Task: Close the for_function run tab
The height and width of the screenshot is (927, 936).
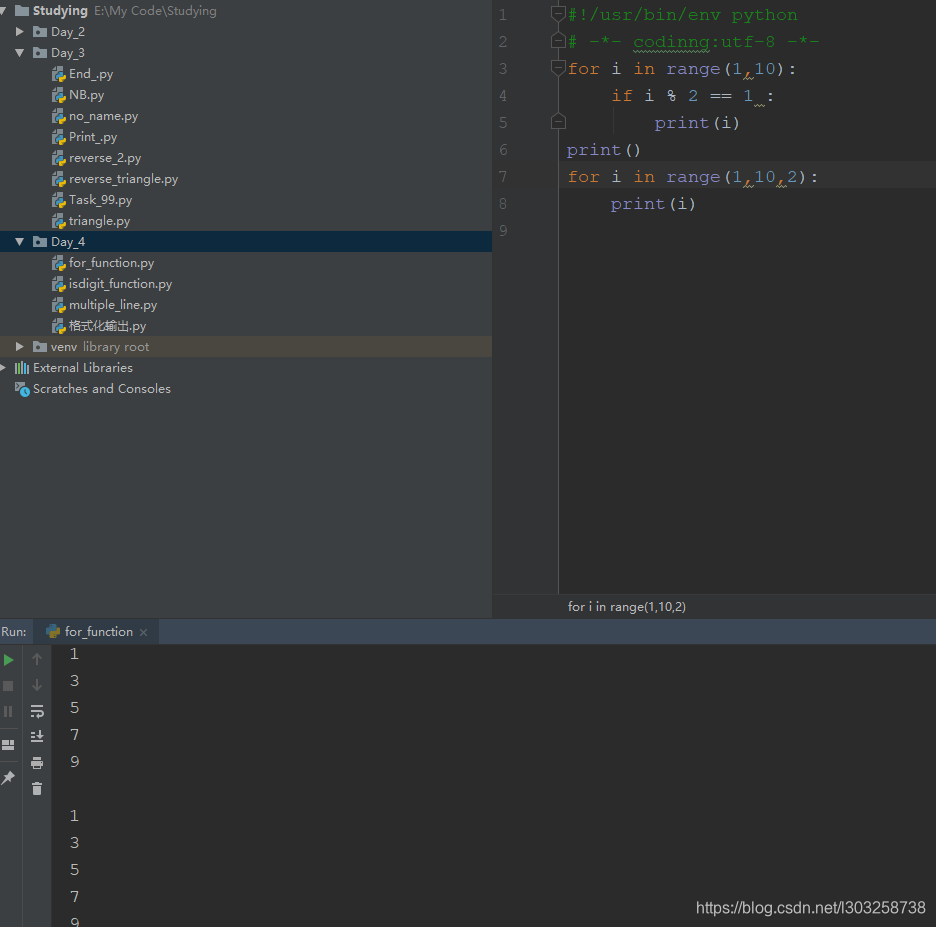Action: 143,632
